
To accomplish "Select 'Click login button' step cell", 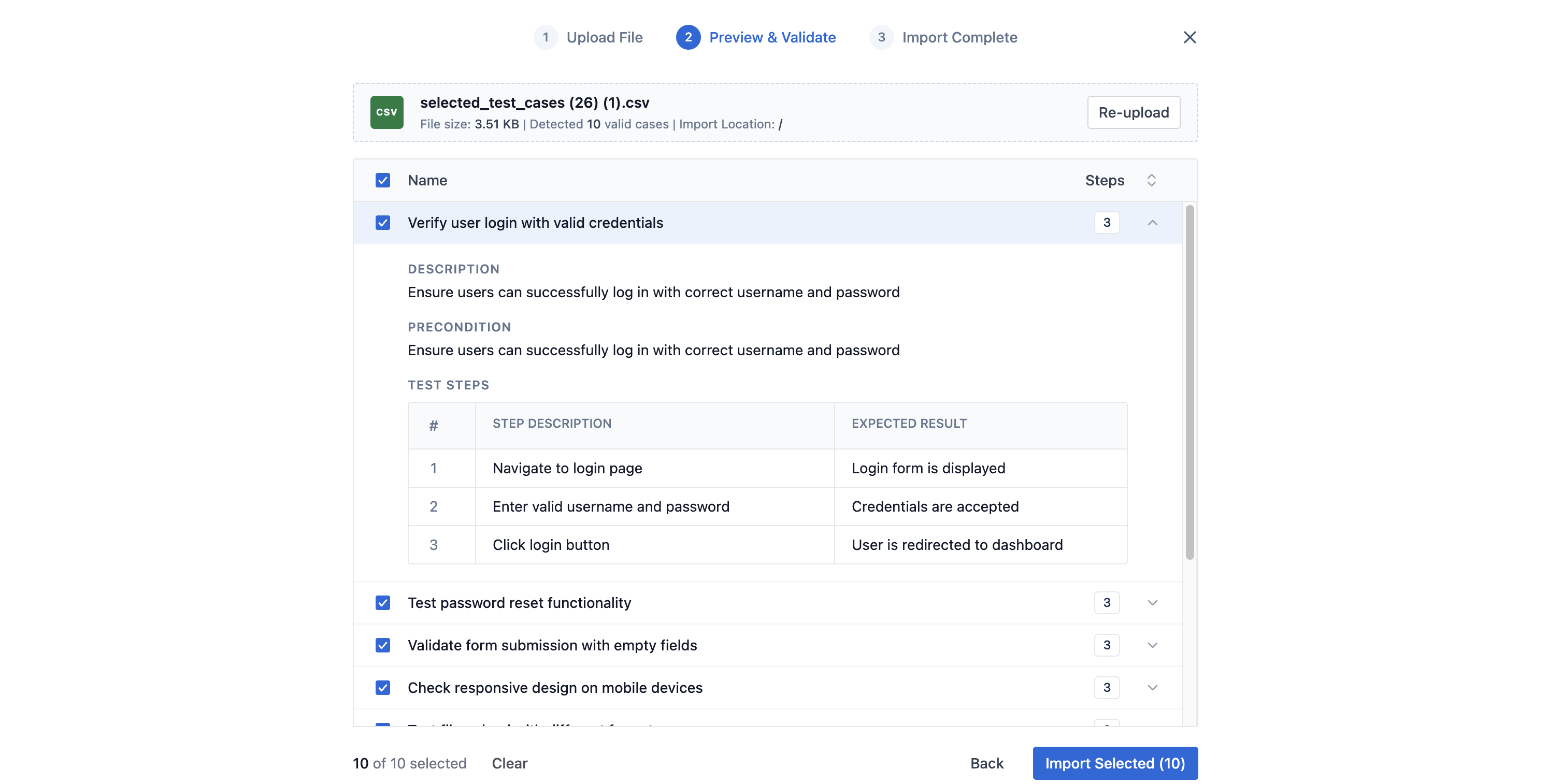I will point(654,545).
